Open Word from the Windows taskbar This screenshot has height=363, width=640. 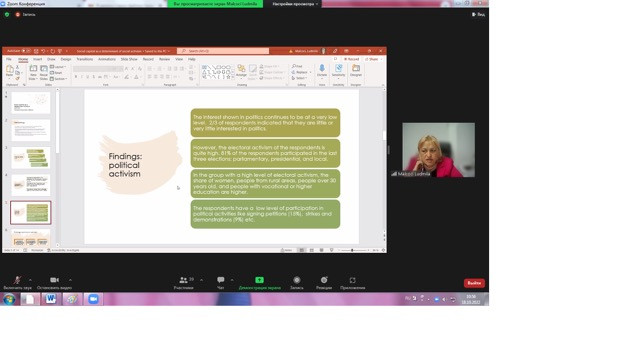point(51,299)
